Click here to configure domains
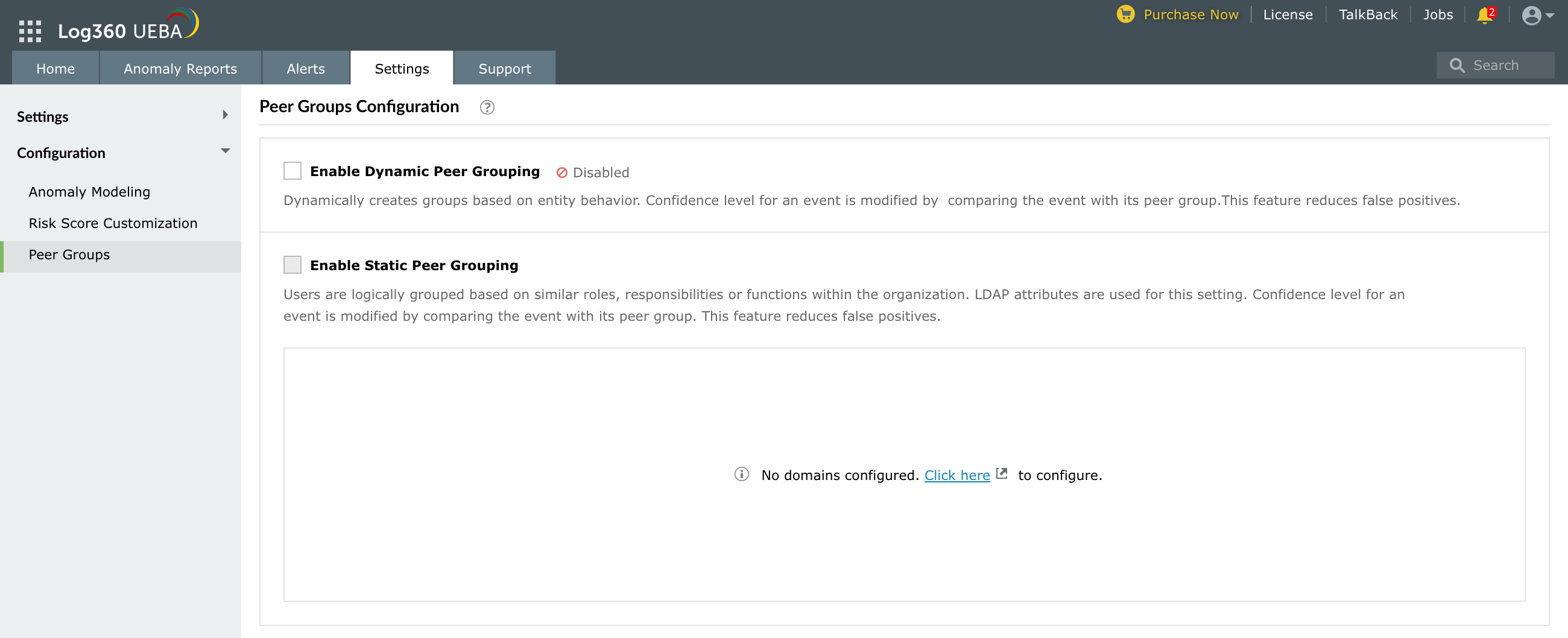 coord(958,475)
